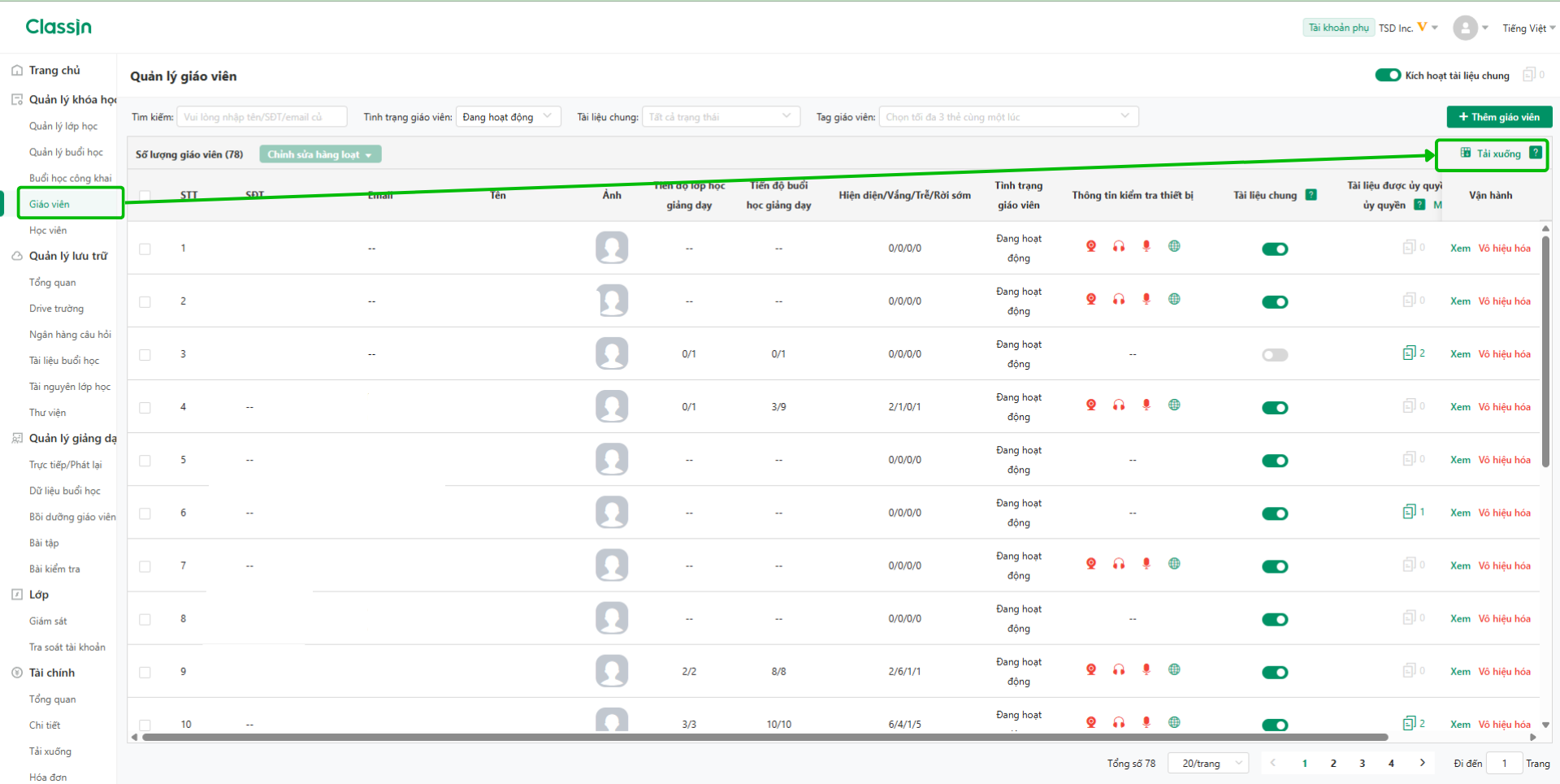Toggle the Tài liệu chung switch in row 6
Viewport: 1560px width, 784px height.
(1275, 513)
